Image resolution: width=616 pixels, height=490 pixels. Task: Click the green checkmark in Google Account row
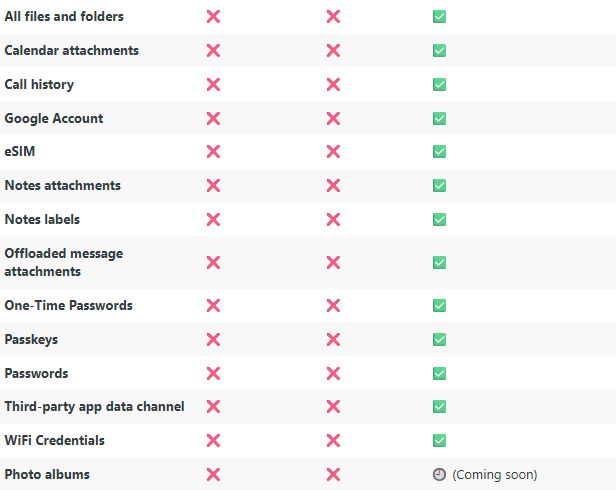coord(439,118)
